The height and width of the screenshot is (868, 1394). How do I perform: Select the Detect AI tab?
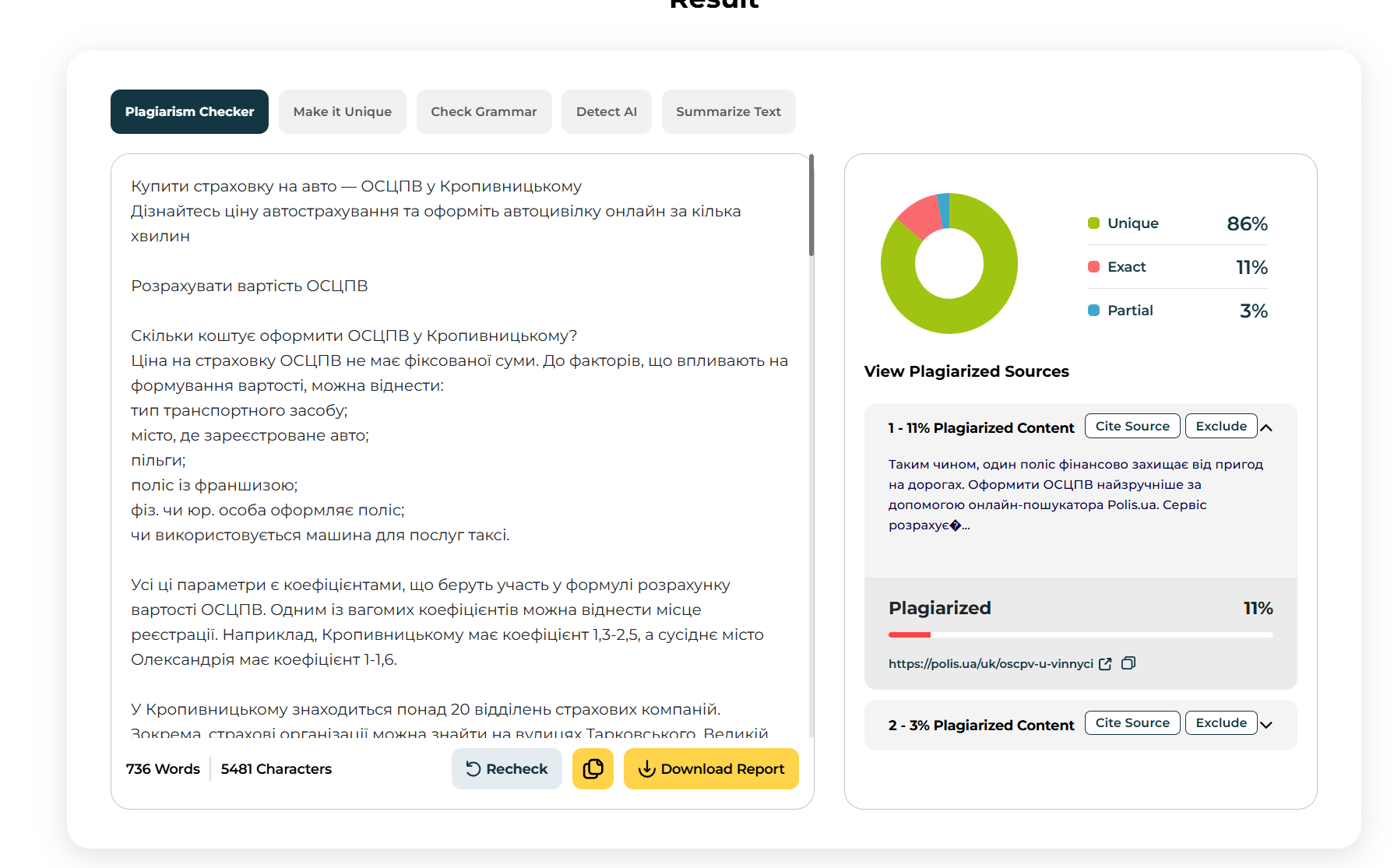pyautogui.click(x=607, y=111)
